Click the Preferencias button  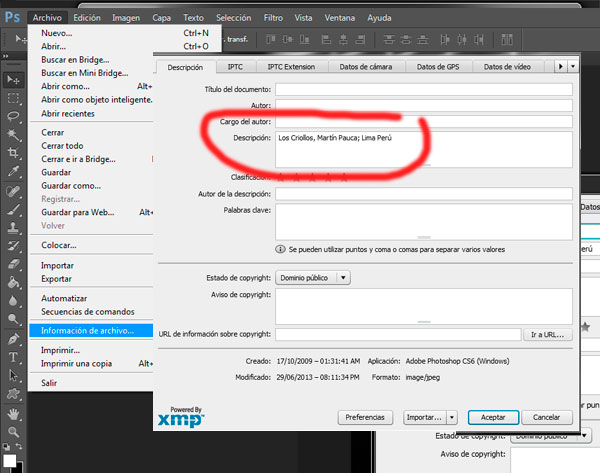pyautogui.click(x=365, y=417)
